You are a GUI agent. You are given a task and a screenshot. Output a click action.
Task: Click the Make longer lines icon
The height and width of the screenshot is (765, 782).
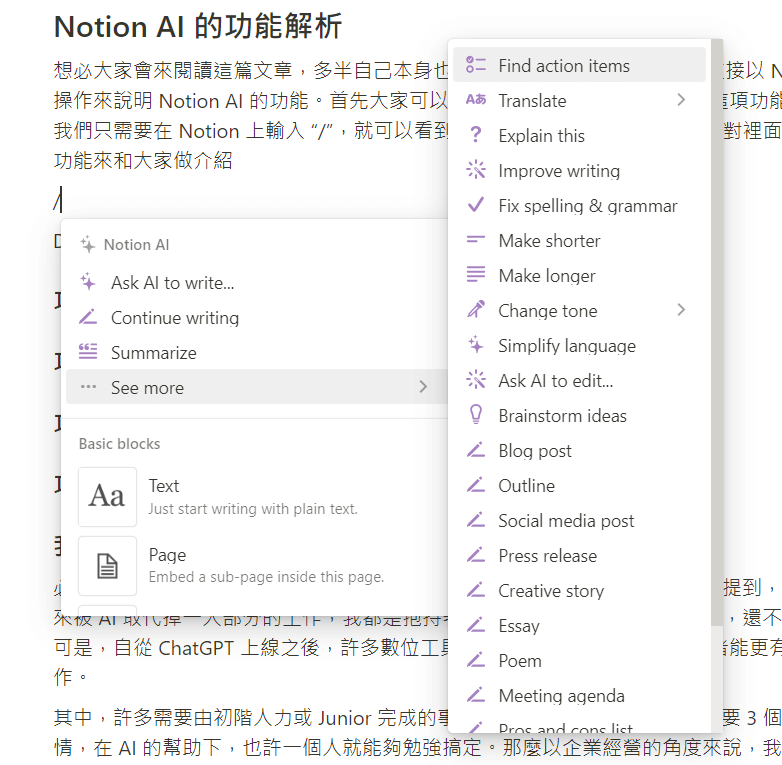(476, 275)
